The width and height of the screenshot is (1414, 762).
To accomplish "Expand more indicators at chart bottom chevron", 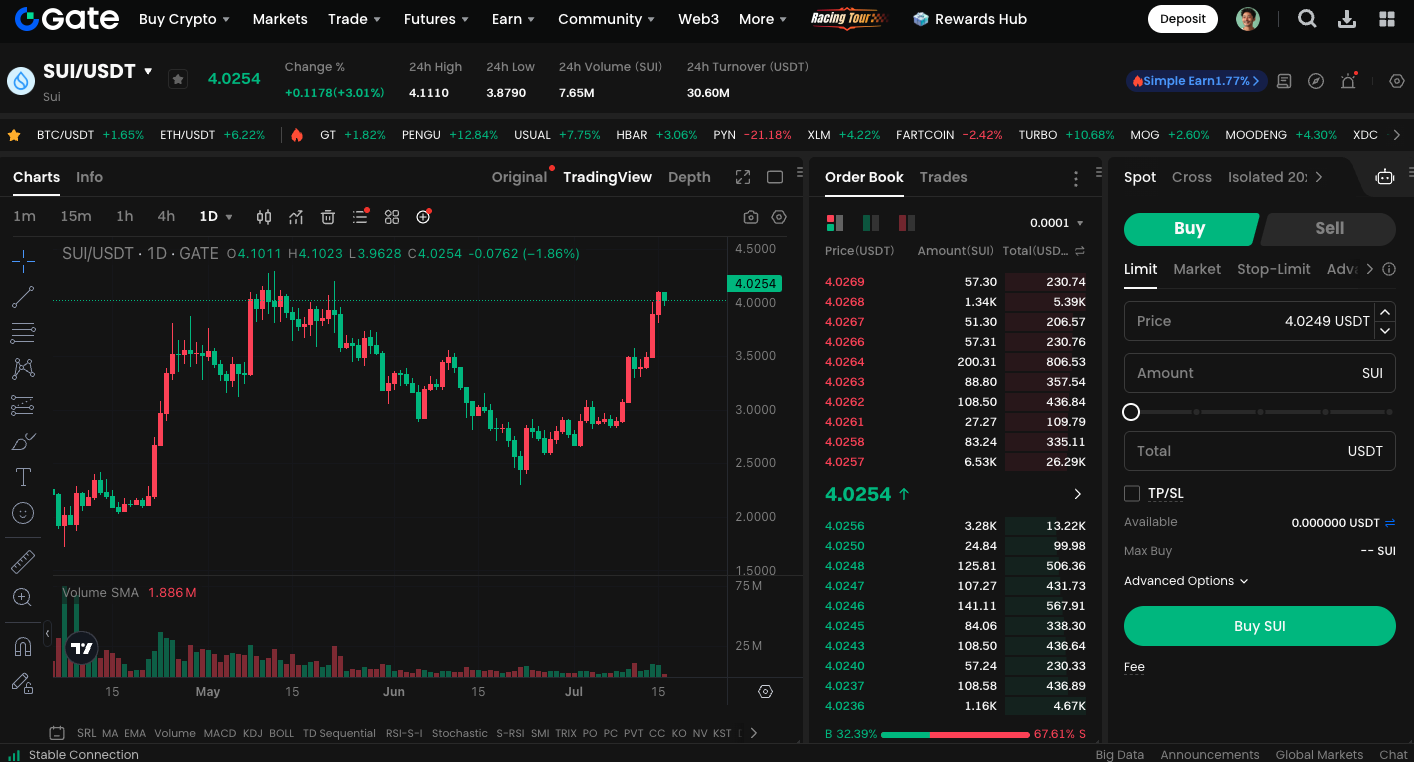I will tap(753, 733).
